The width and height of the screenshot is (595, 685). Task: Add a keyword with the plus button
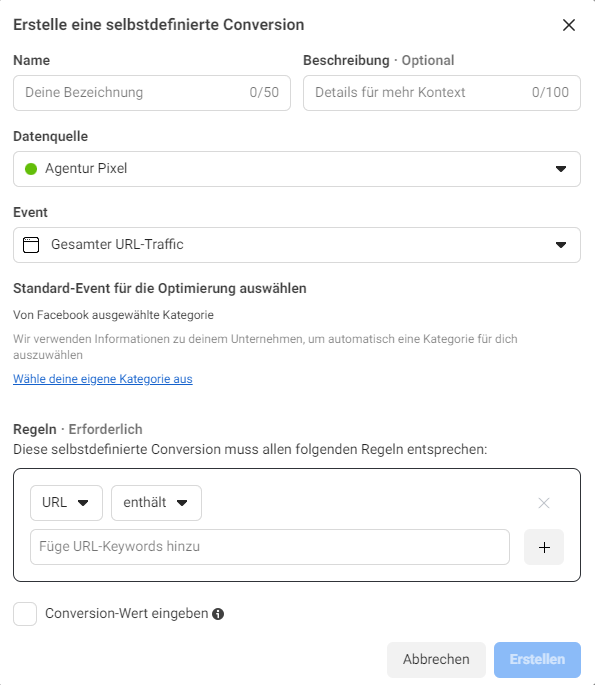pos(544,547)
